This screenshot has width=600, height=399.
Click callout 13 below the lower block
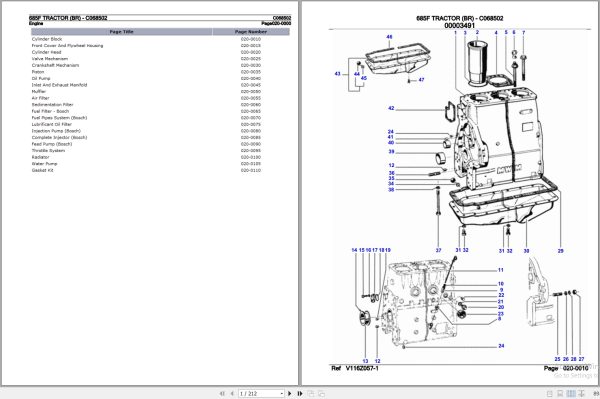coord(365,361)
